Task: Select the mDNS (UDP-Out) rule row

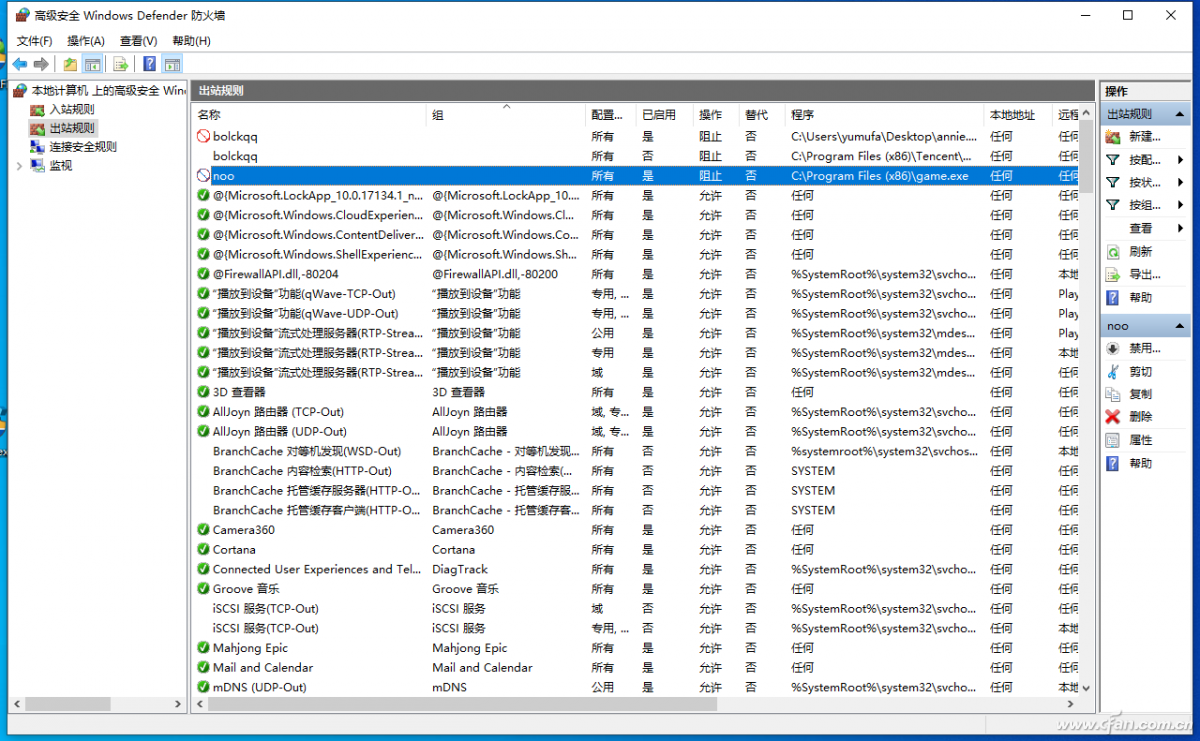Action: [x=636, y=687]
